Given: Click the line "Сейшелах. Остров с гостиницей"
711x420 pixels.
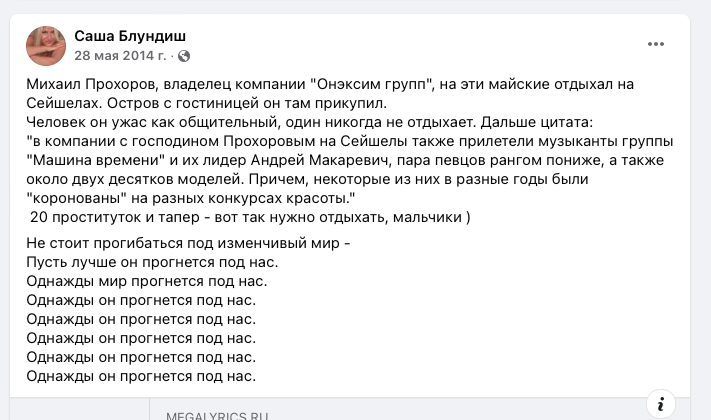Looking at the screenshot, I should click(x=206, y=103).
